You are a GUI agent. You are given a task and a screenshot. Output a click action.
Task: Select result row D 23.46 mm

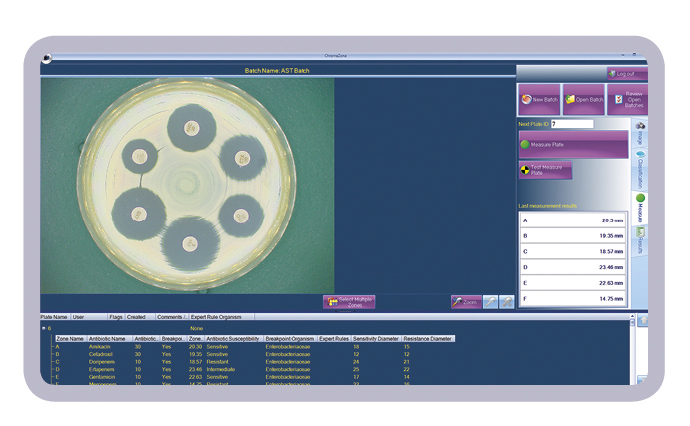click(x=573, y=267)
